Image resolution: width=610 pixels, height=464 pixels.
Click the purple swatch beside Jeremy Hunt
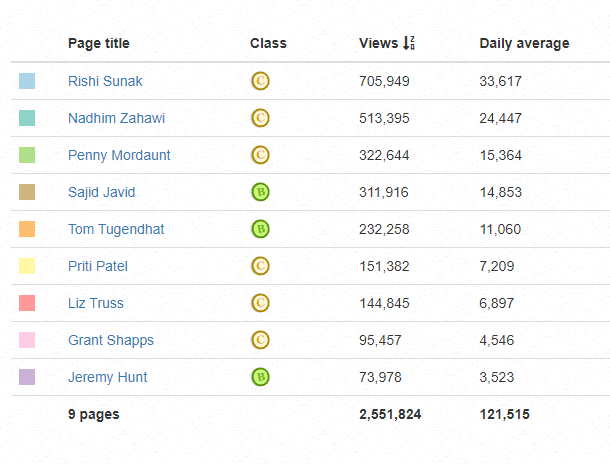click(x=27, y=377)
